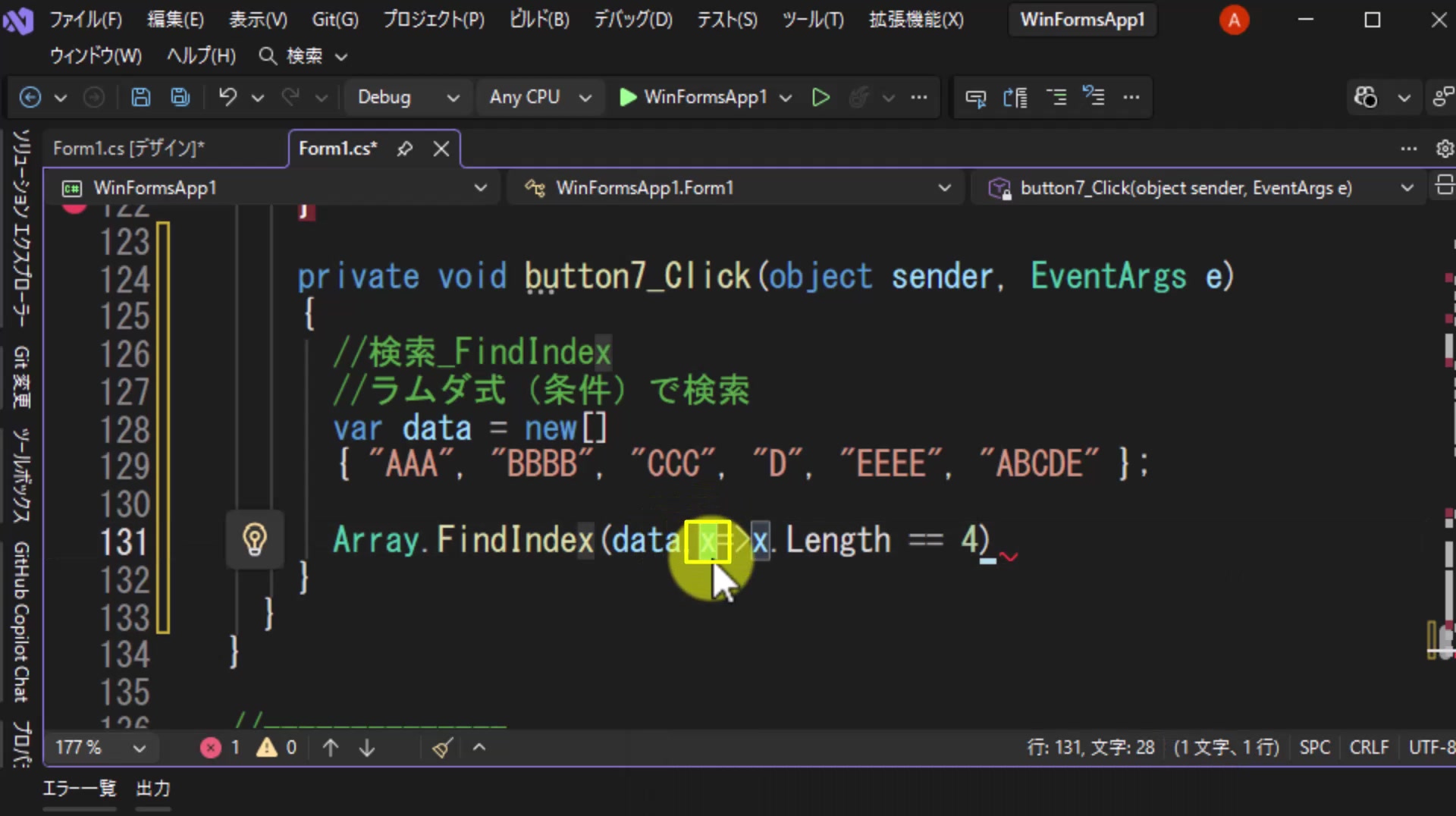Screen dimensions: 1456x816
Task: Click the user account avatar A
Action: pos(1234,20)
